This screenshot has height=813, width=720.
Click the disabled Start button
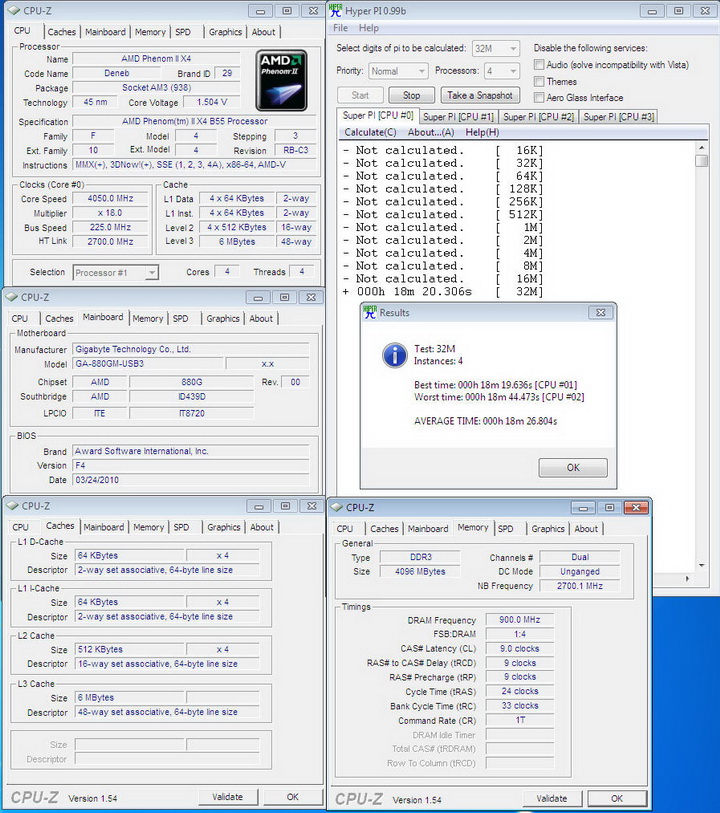pos(360,95)
